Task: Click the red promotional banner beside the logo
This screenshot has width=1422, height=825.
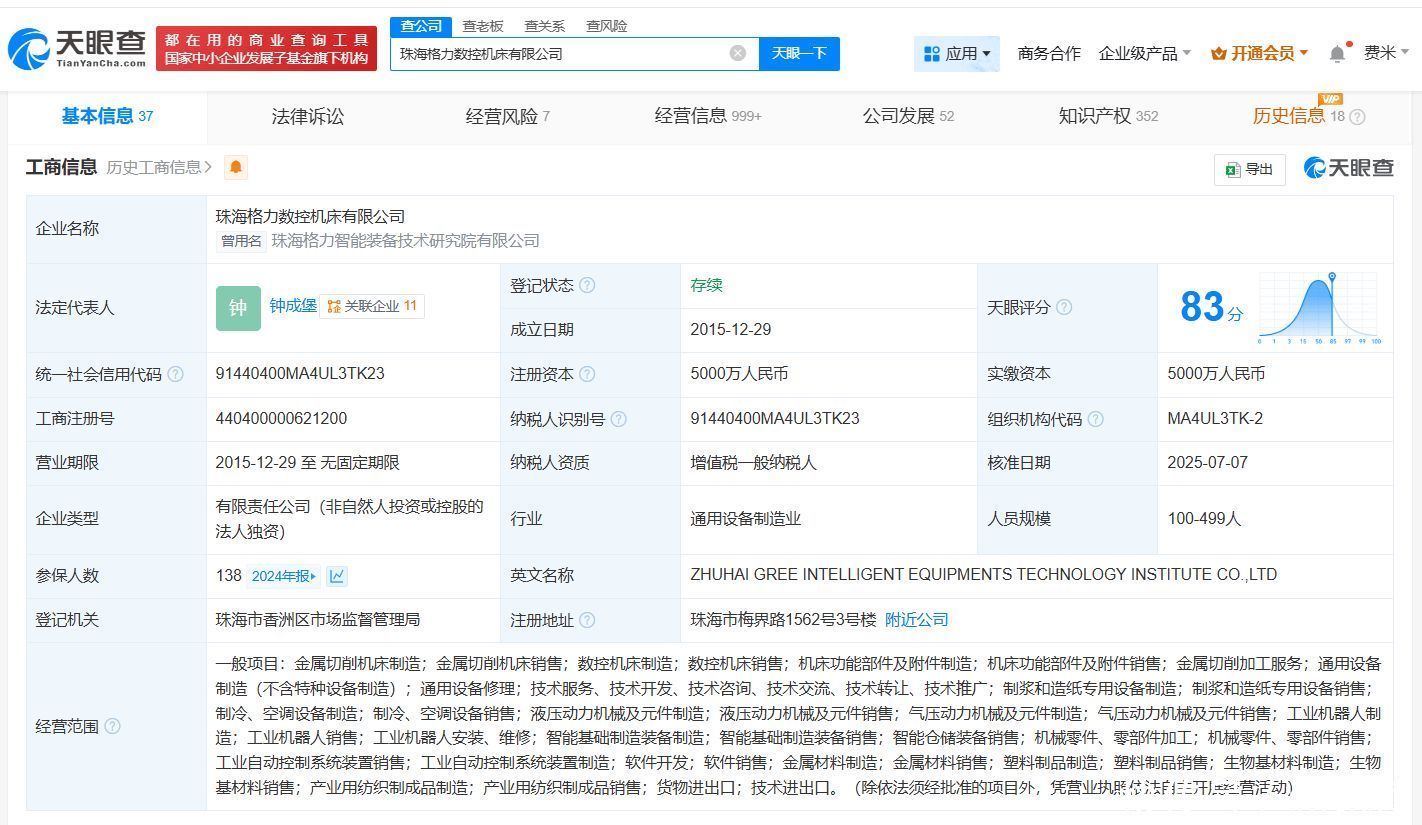Action: point(266,48)
